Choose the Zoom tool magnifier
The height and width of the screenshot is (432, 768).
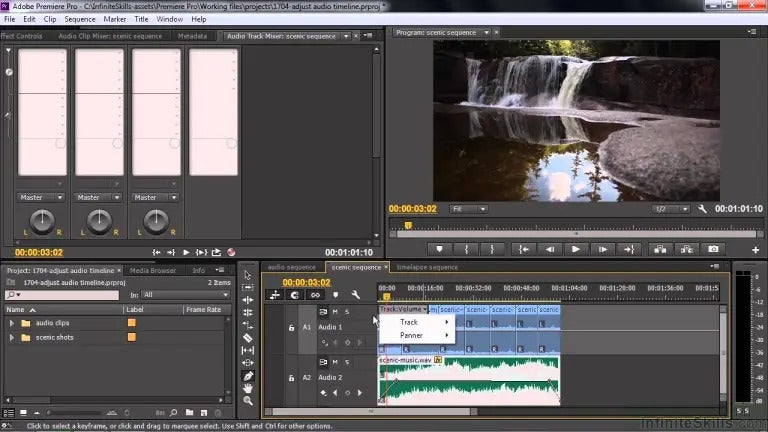(x=248, y=400)
